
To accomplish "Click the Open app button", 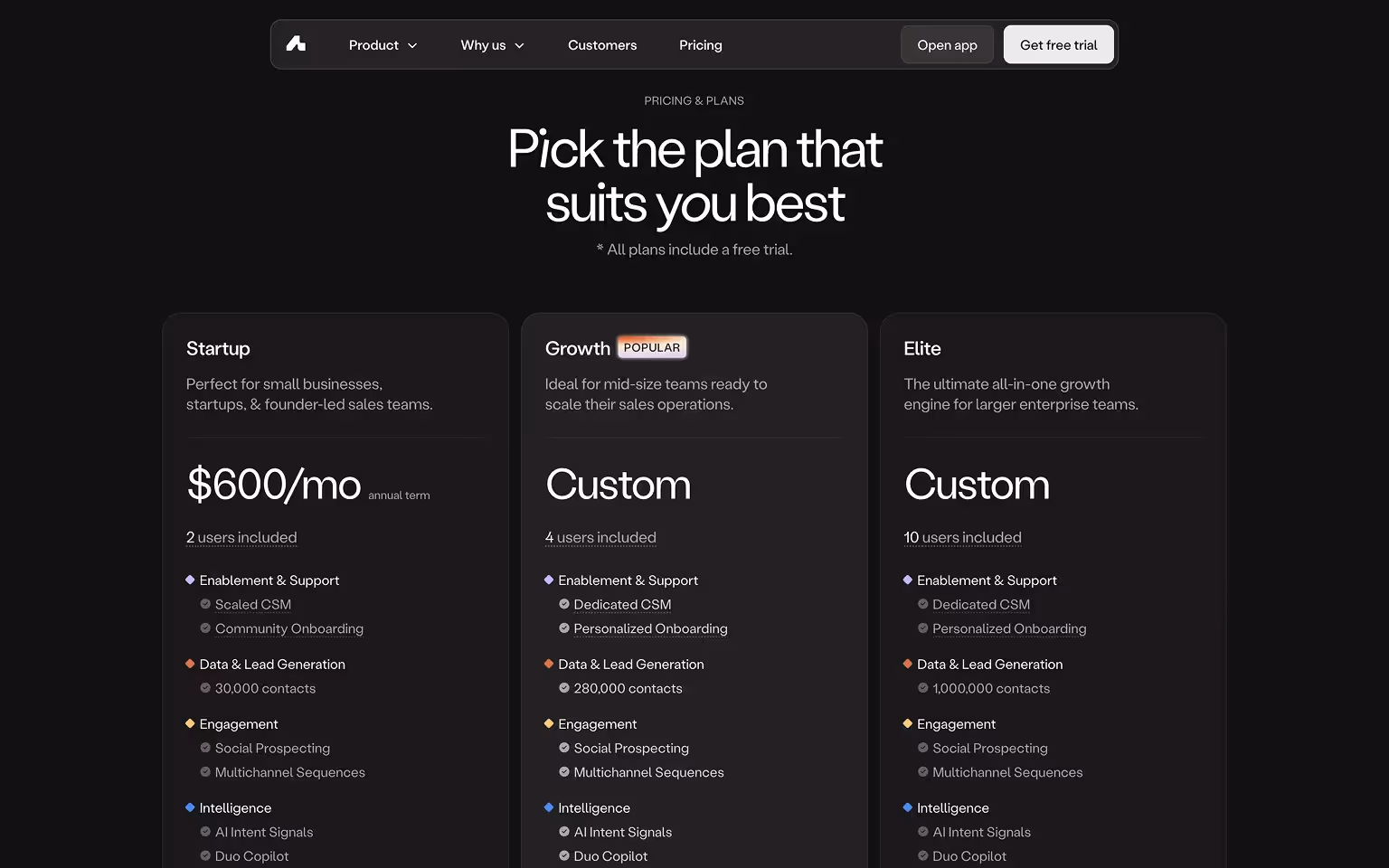I will [947, 43].
